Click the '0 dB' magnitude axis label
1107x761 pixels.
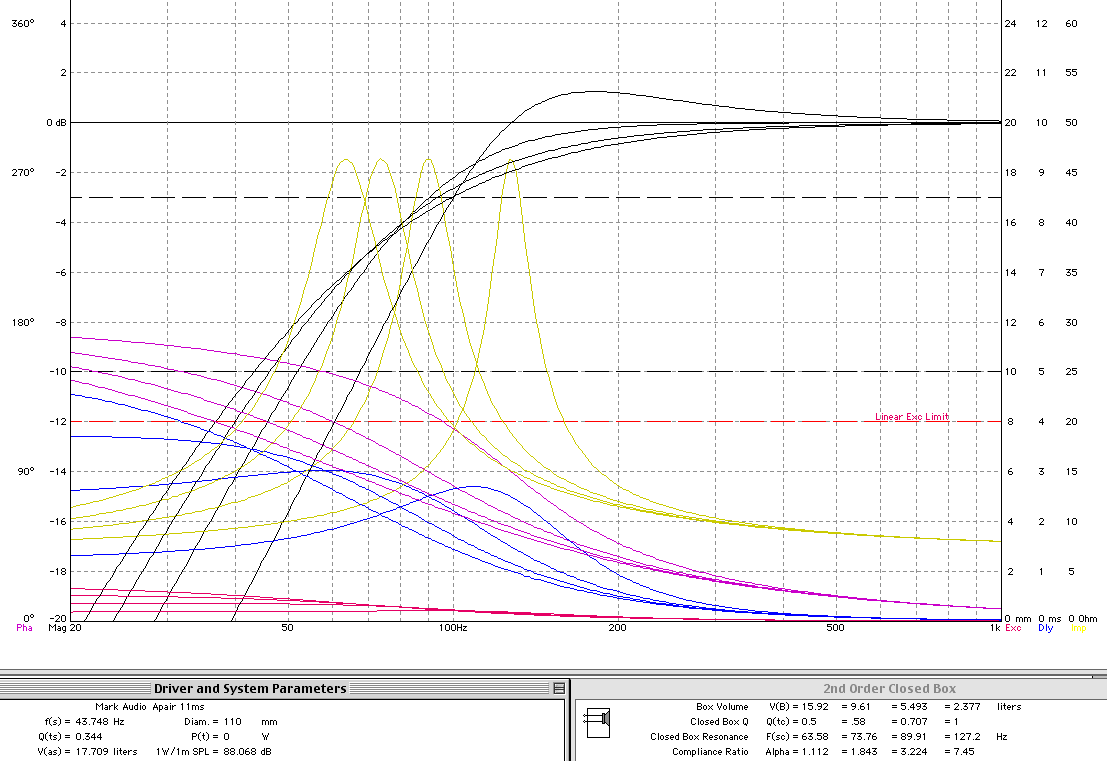pos(56,123)
